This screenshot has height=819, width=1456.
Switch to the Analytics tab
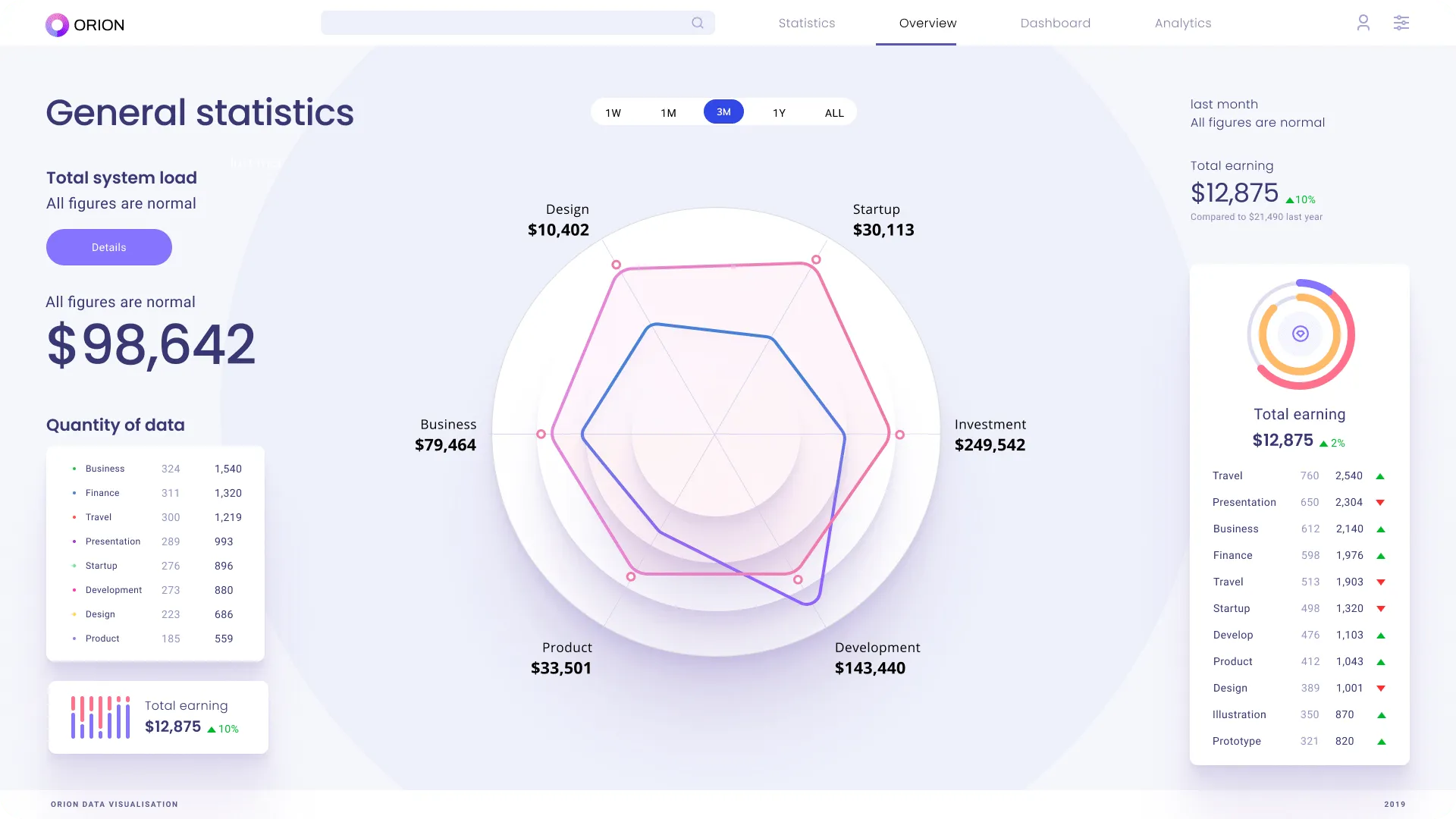click(1182, 24)
